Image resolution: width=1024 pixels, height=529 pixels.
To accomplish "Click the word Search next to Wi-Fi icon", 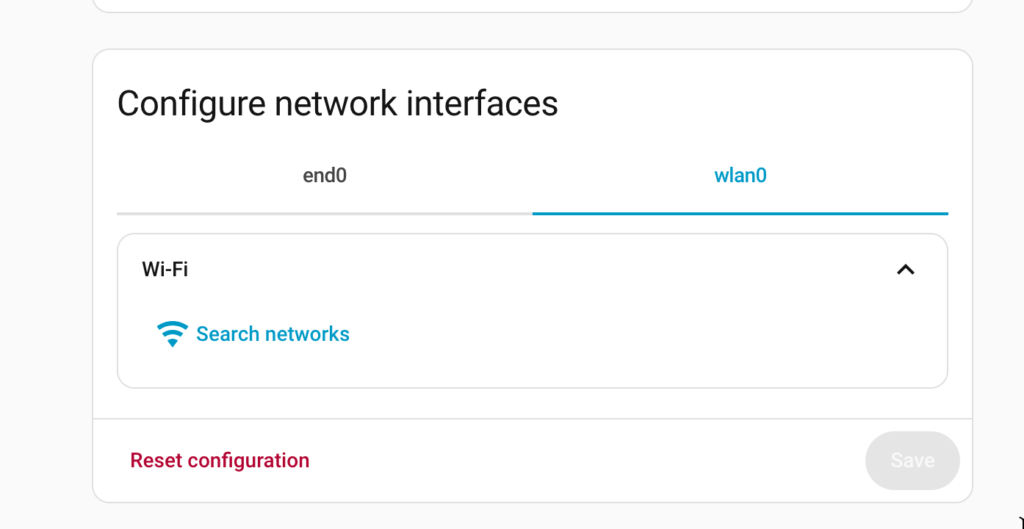I will [x=227, y=334].
